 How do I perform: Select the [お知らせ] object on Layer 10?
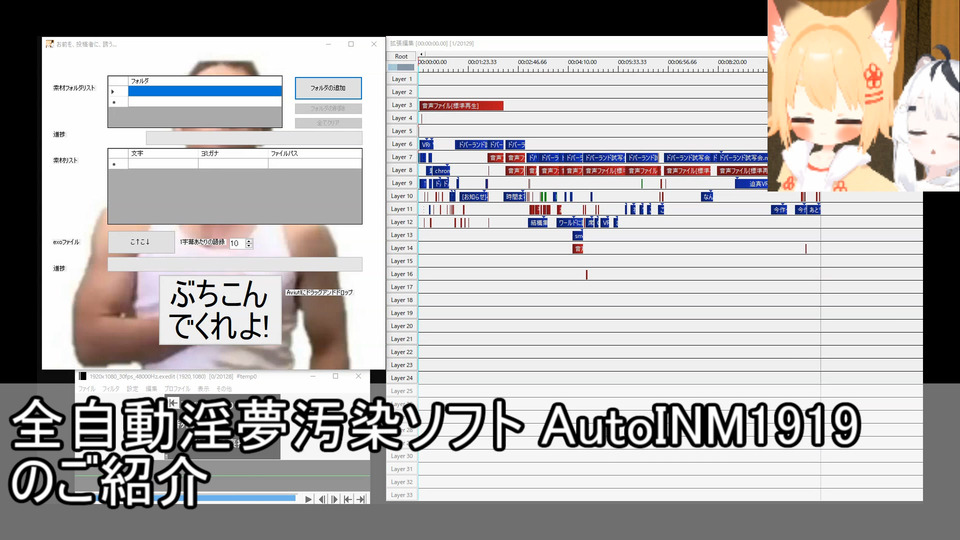click(474, 197)
